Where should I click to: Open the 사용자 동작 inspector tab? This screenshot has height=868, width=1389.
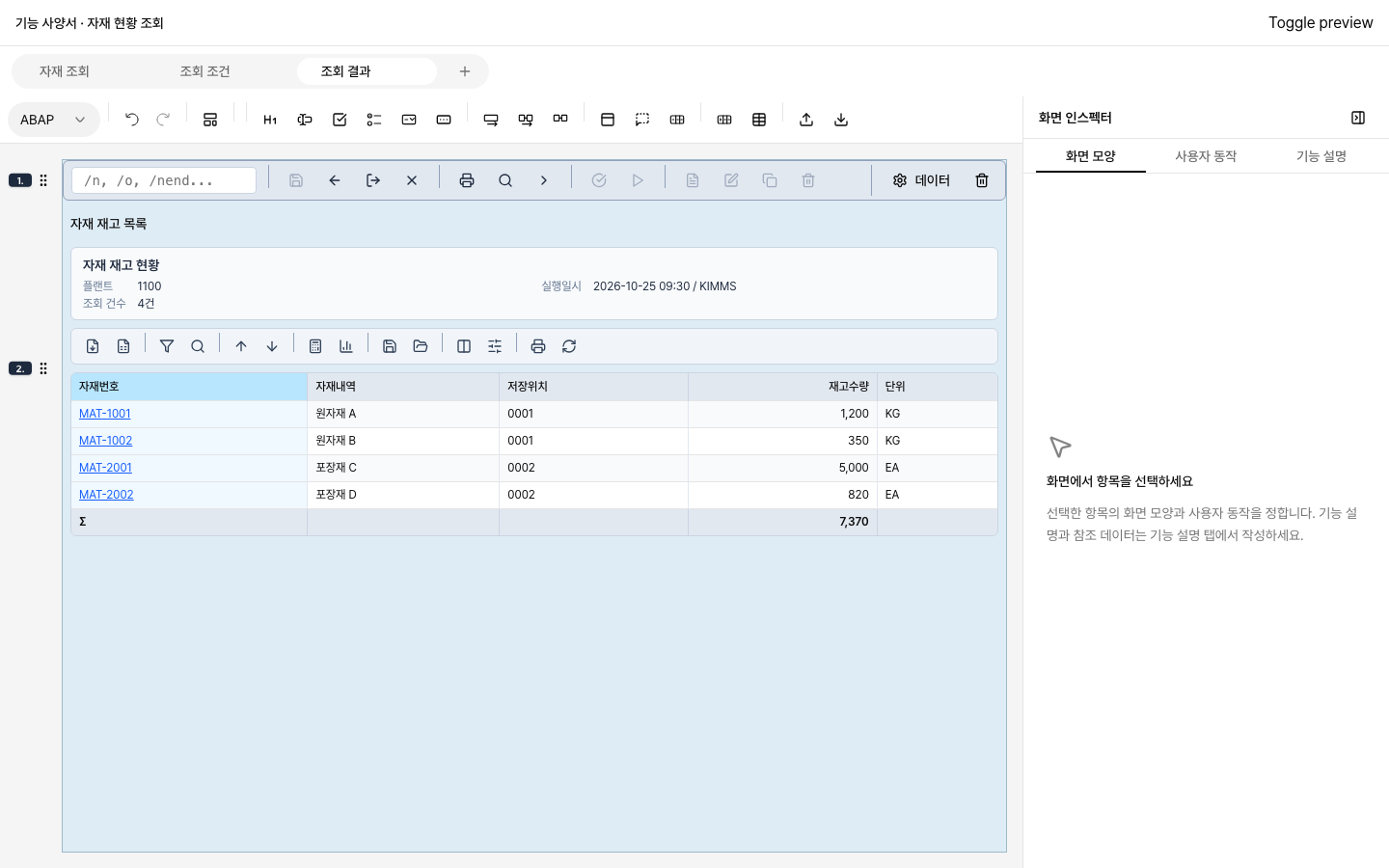(x=1206, y=156)
